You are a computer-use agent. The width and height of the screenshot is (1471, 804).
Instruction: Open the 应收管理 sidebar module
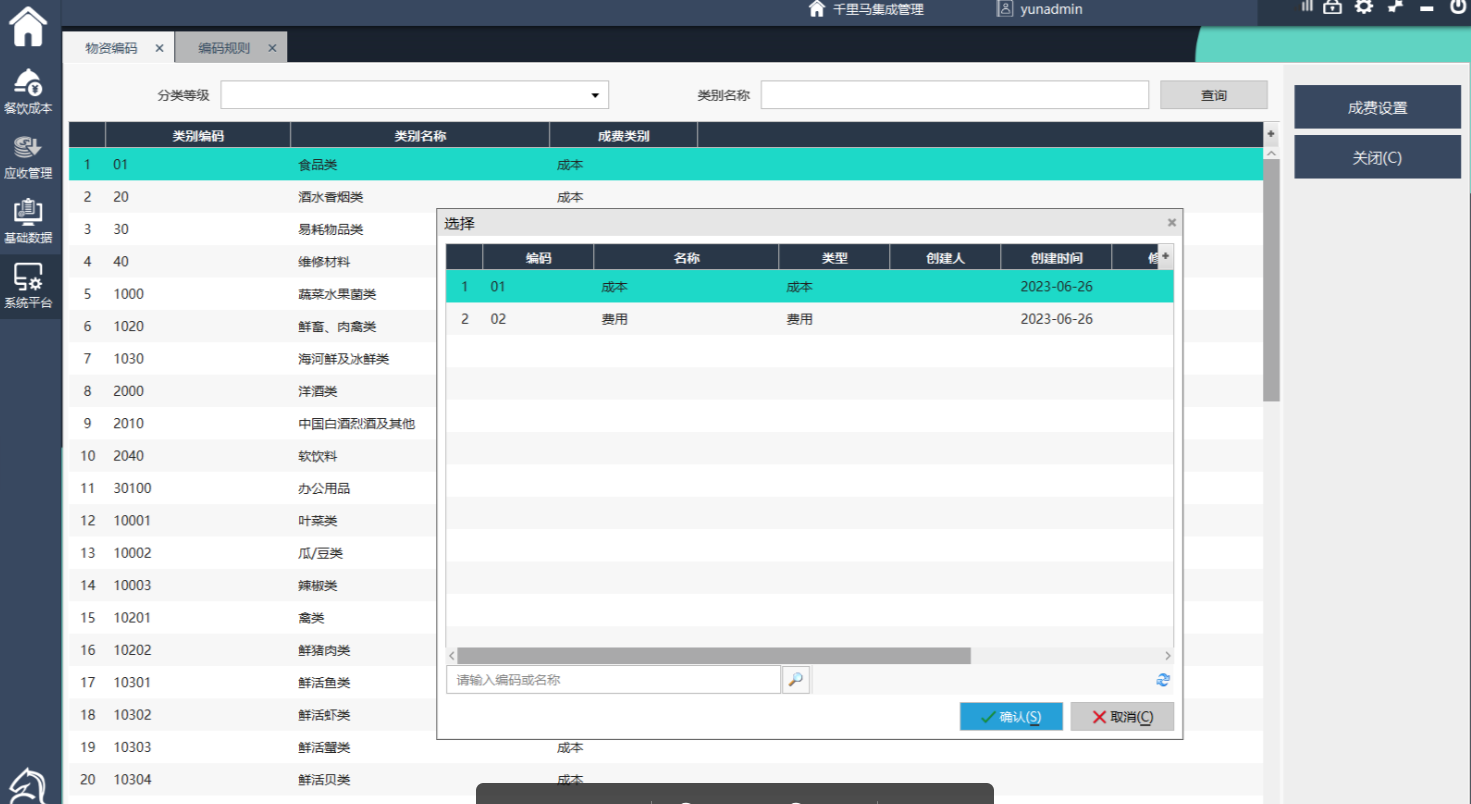[28, 157]
